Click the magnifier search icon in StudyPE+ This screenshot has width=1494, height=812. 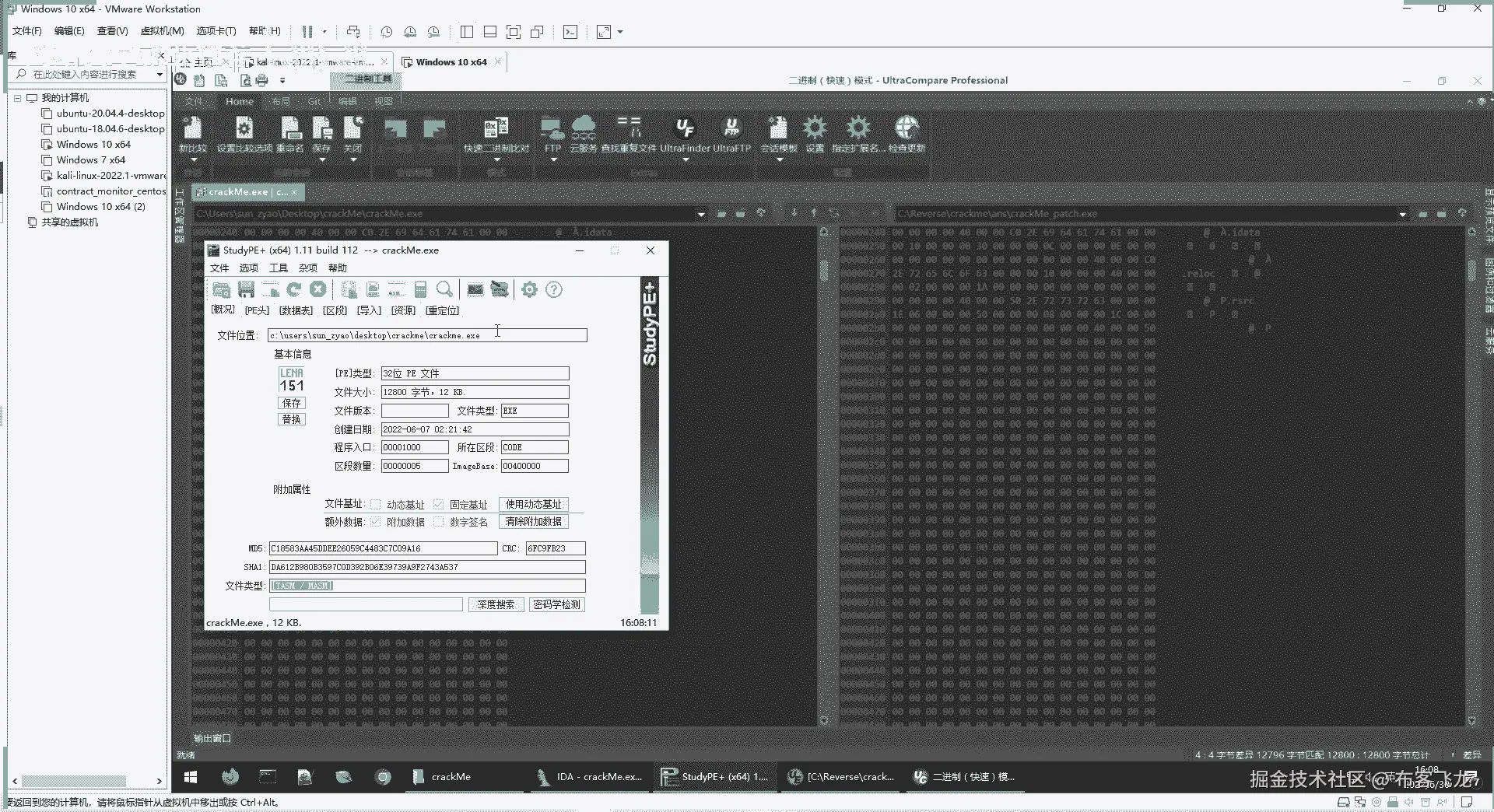coord(444,290)
